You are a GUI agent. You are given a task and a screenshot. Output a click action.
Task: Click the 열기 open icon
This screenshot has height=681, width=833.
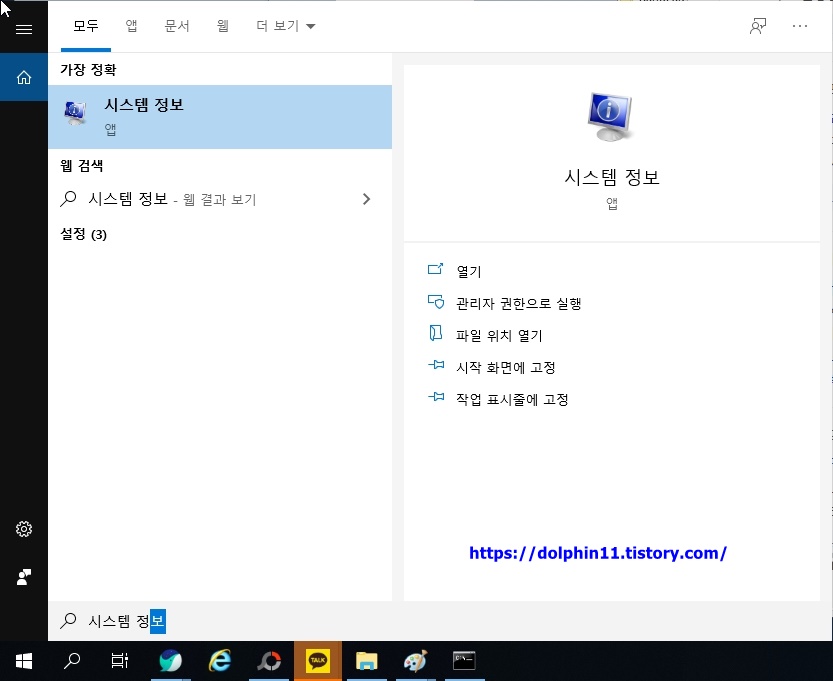[x=436, y=269]
